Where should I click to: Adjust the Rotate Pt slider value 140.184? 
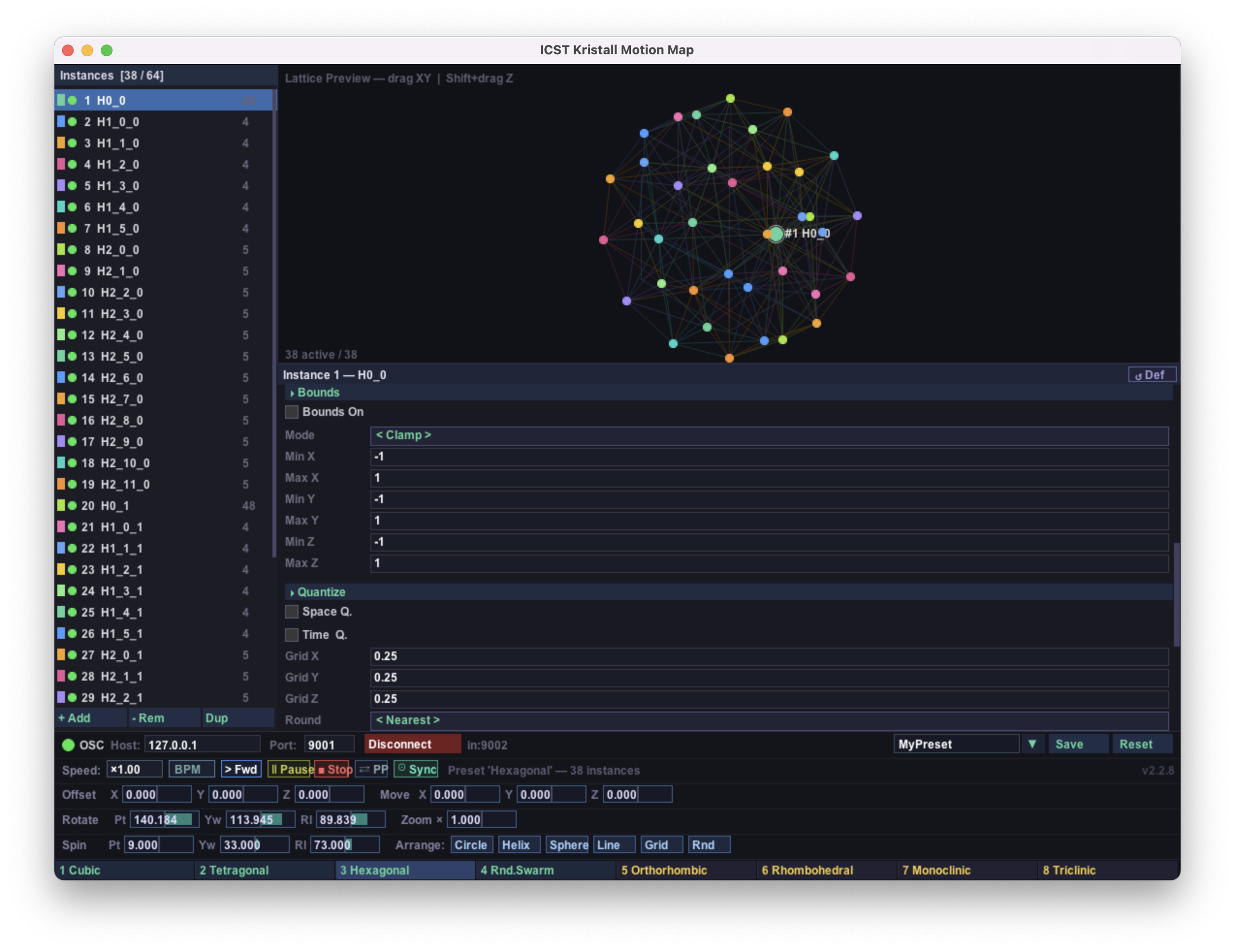coord(165,819)
